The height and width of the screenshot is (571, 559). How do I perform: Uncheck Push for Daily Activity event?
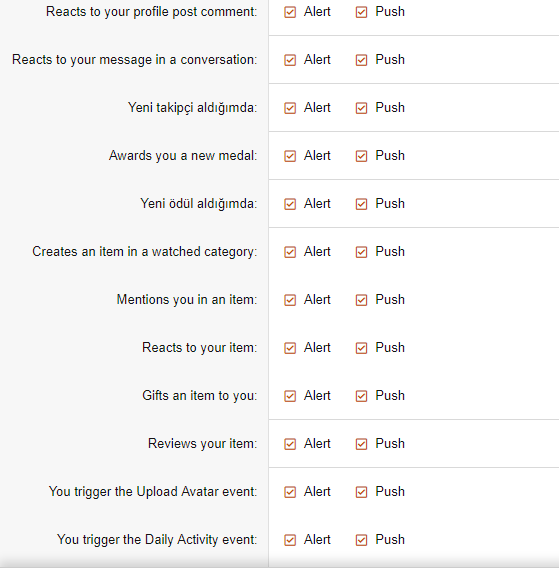(x=361, y=540)
